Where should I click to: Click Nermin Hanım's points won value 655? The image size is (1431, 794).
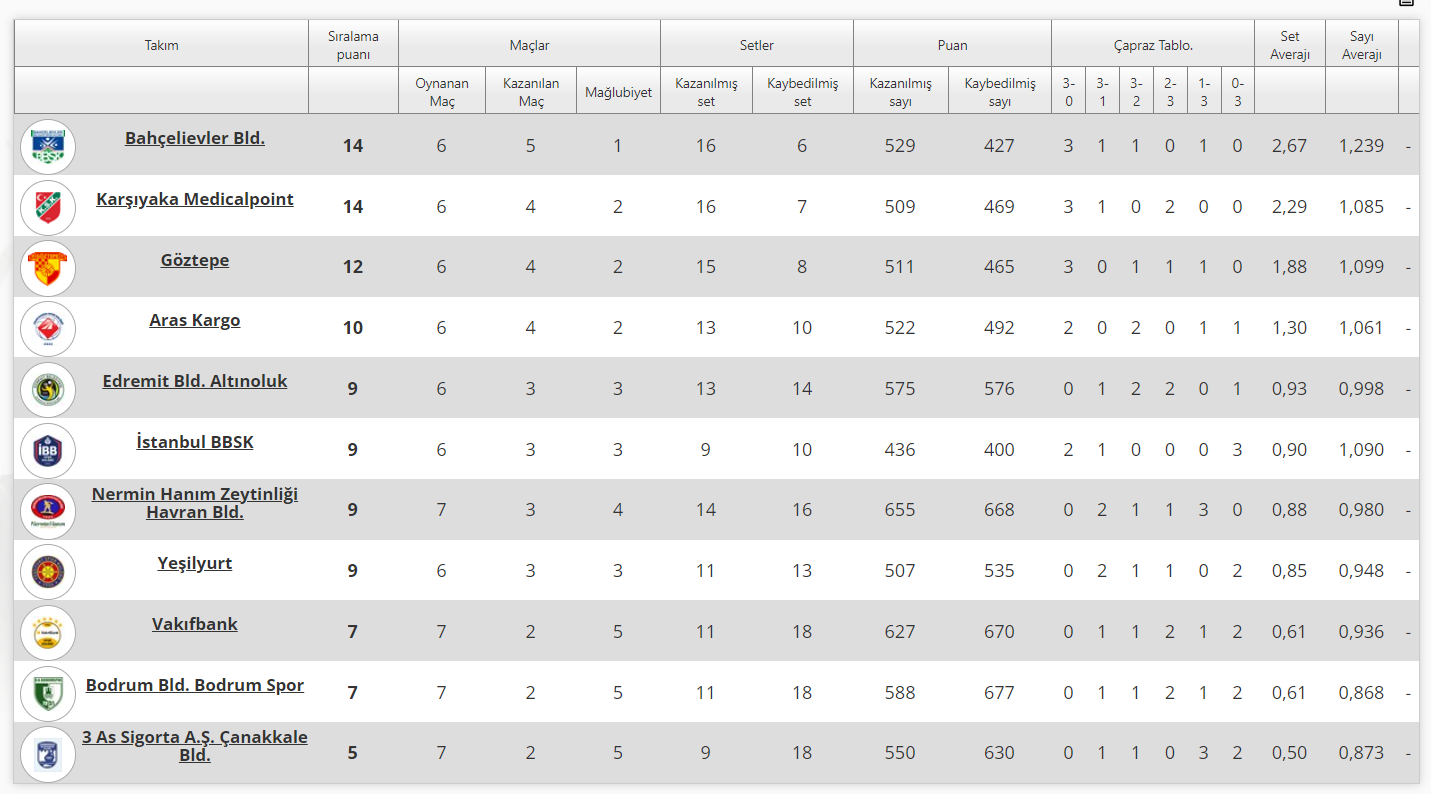pyautogui.click(x=900, y=510)
